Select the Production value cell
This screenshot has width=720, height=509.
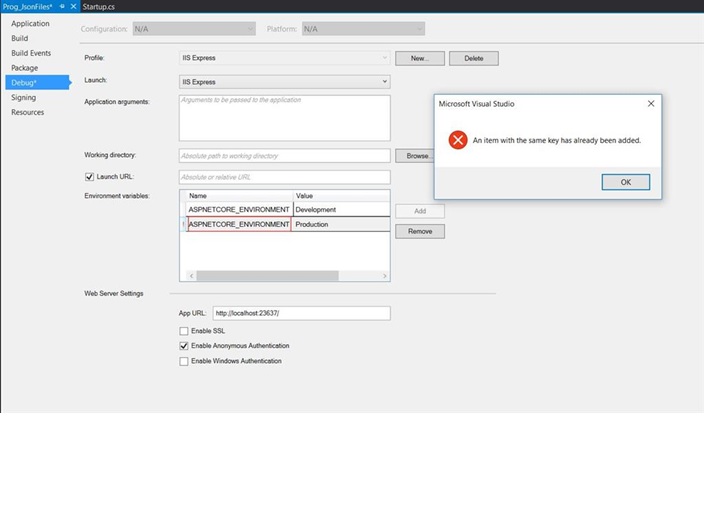click(x=341, y=224)
